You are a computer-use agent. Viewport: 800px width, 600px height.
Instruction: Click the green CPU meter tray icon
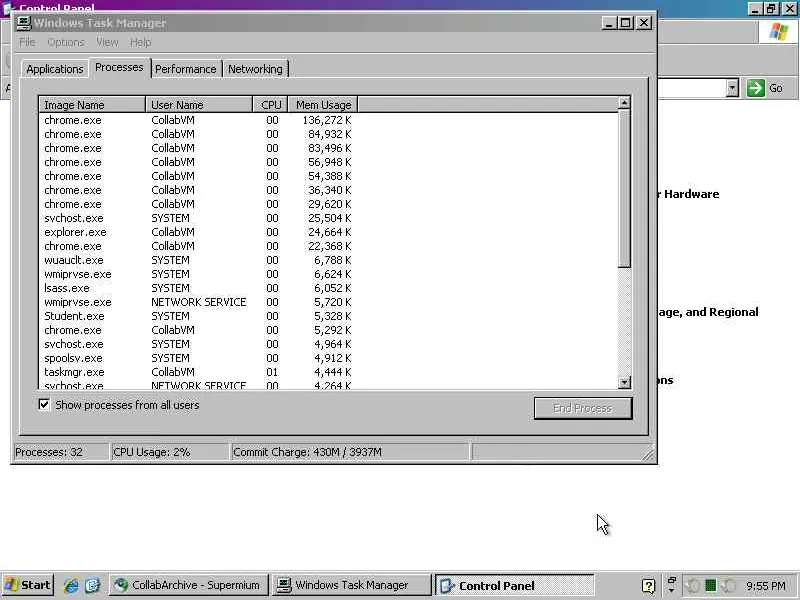(710, 585)
